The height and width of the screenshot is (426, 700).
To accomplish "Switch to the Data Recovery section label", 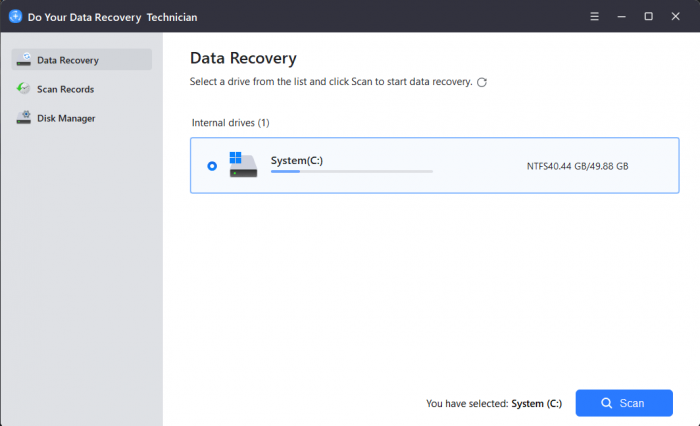I will 68,60.
